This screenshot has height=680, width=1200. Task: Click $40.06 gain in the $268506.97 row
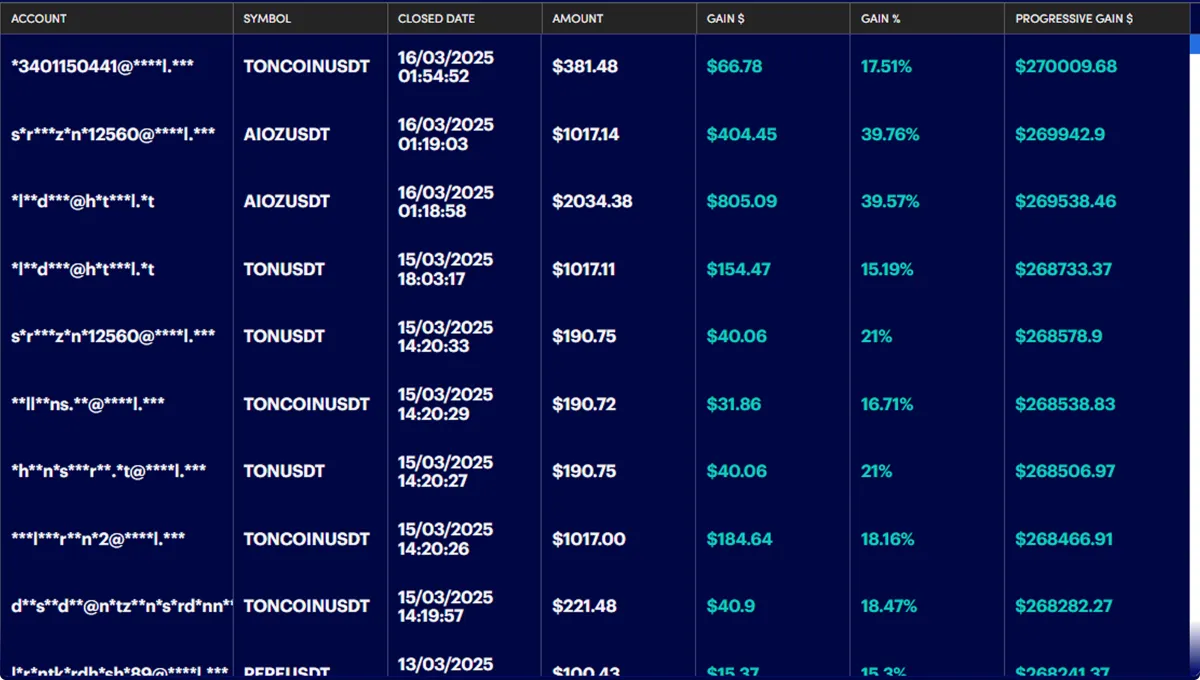(x=737, y=471)
